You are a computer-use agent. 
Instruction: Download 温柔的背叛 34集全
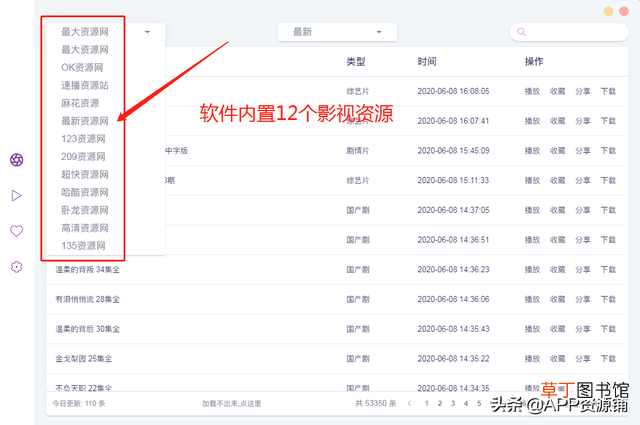click(608, 269)
